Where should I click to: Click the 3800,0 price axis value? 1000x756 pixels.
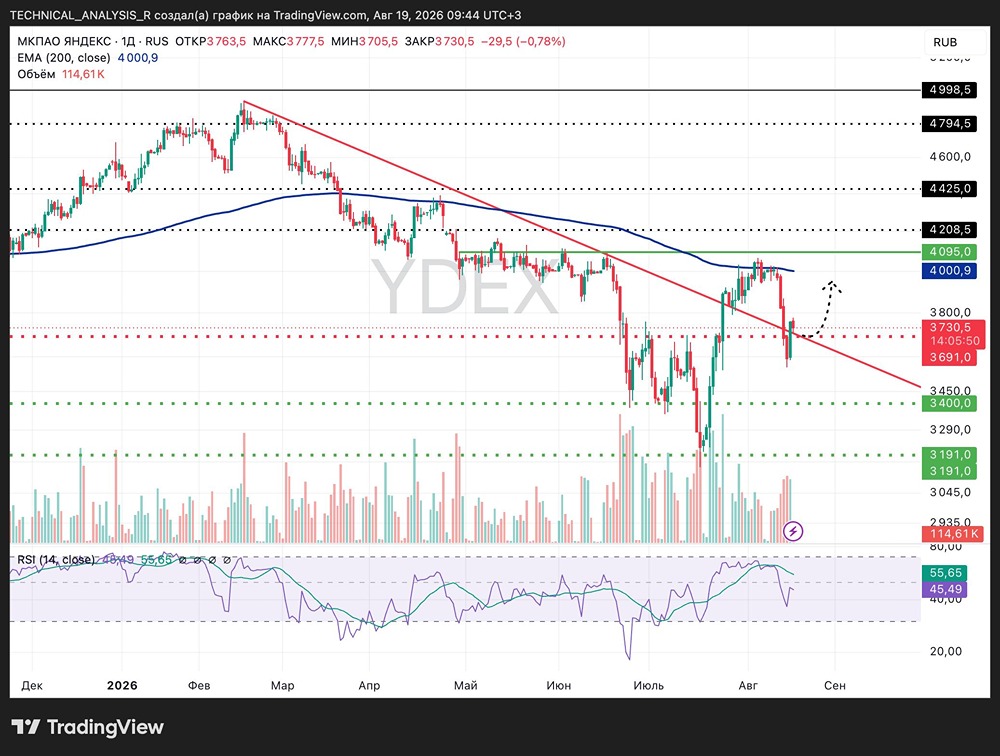[950, 312]
